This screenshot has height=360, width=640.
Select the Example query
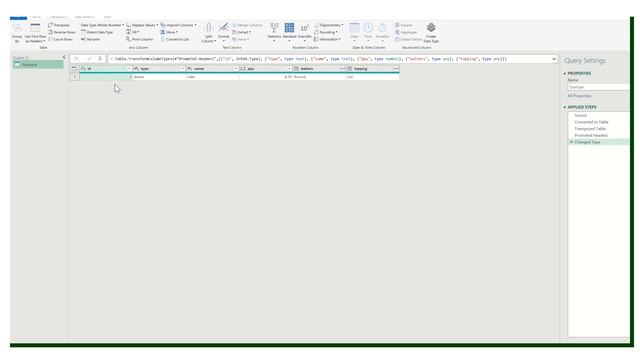(x=38, y=64)
